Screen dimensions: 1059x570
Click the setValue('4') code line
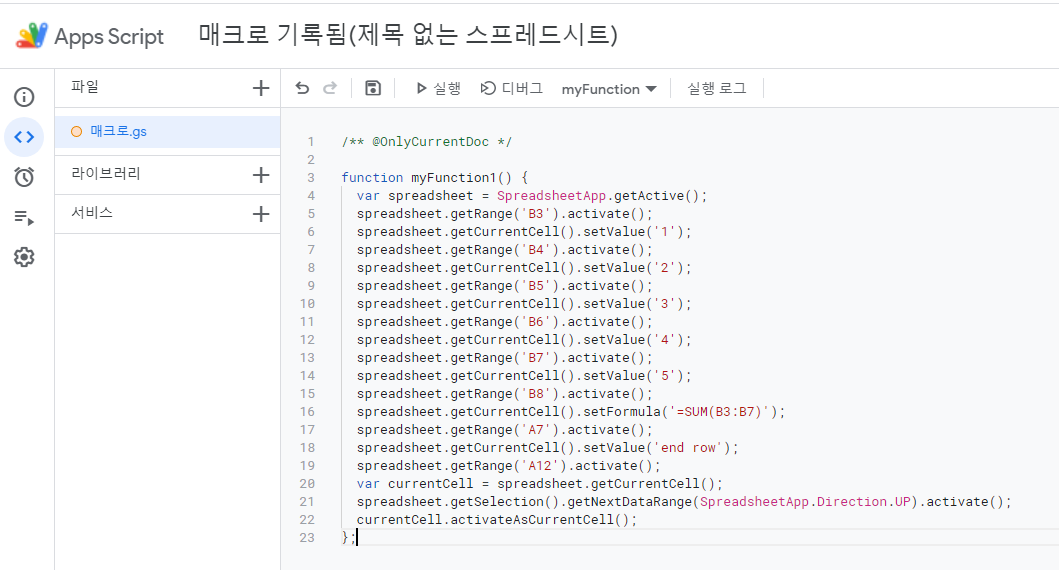[524, 340]
